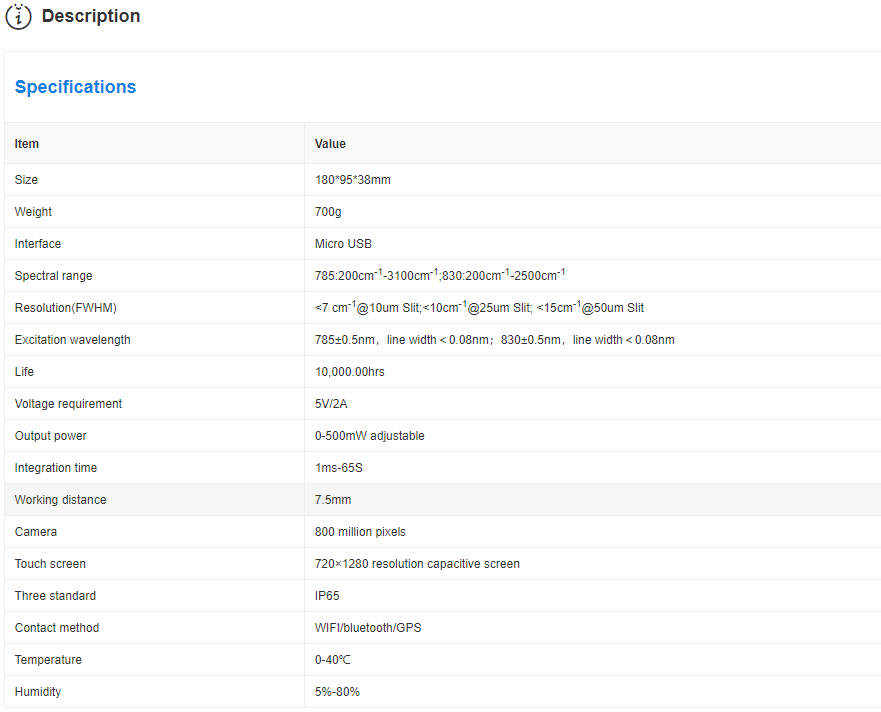This screenshot has height=712, width=881.
Task: Click the Output power row label
Action: click(50, 436)
